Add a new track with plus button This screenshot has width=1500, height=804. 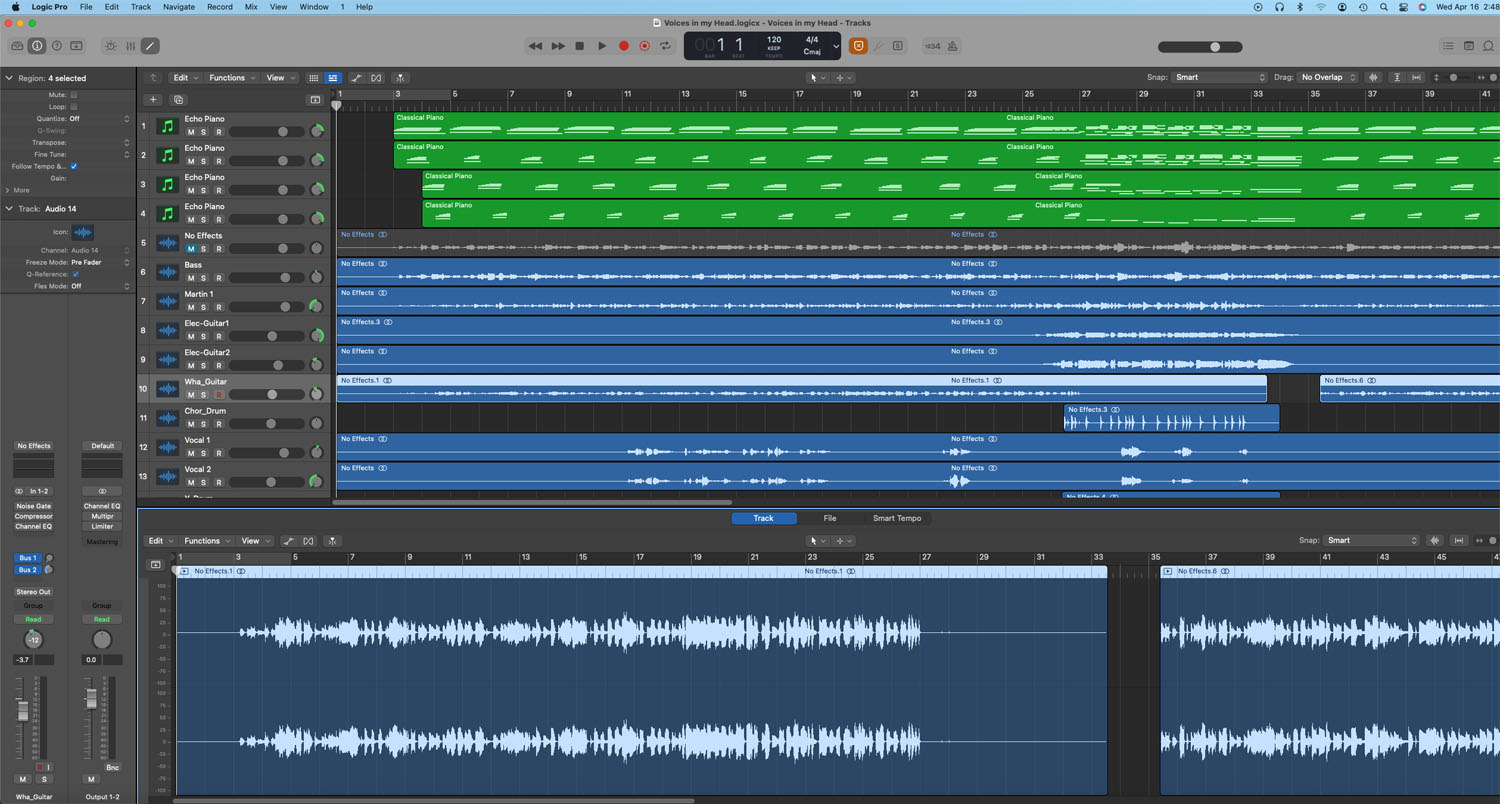[153, 100]
